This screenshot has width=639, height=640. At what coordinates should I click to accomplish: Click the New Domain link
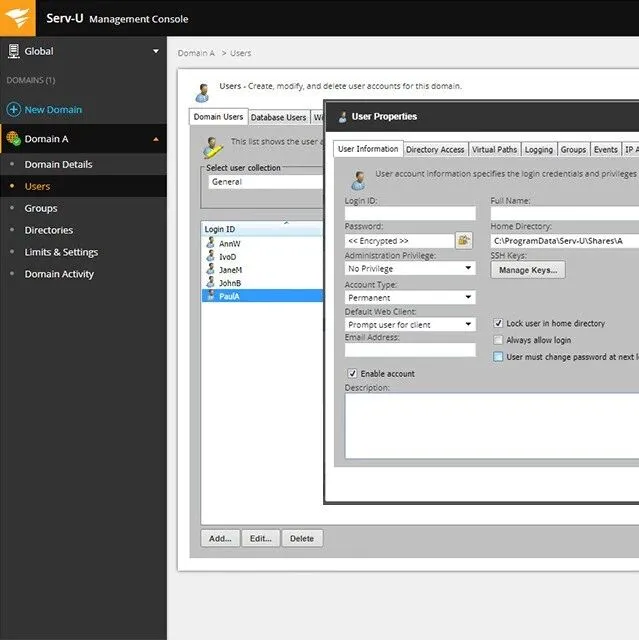(x=53, y=110)
